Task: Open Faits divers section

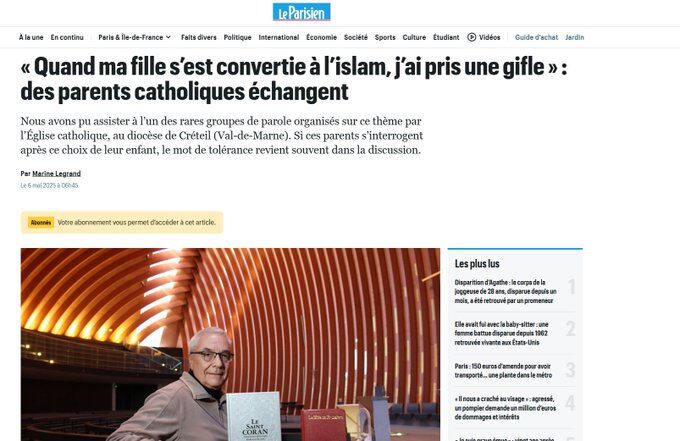Action: pos(199,37)
